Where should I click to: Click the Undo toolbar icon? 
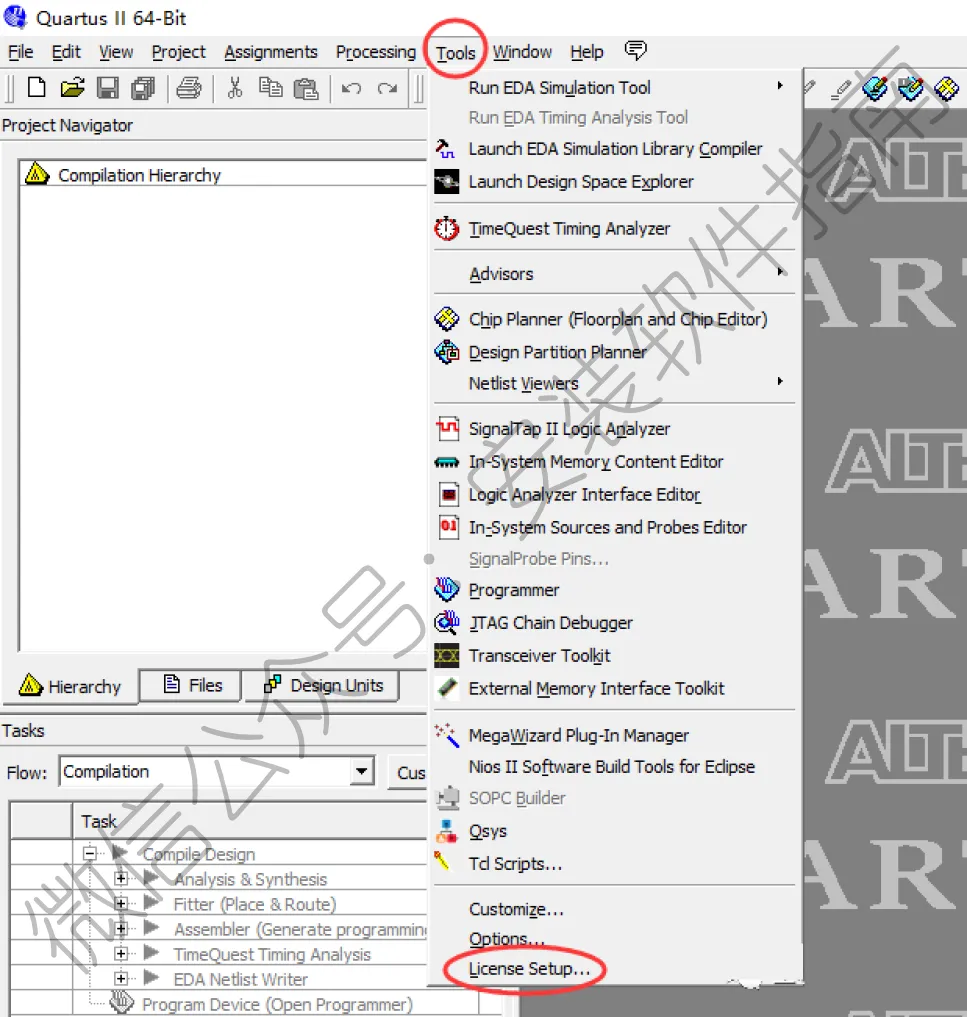tap(351, 88)
